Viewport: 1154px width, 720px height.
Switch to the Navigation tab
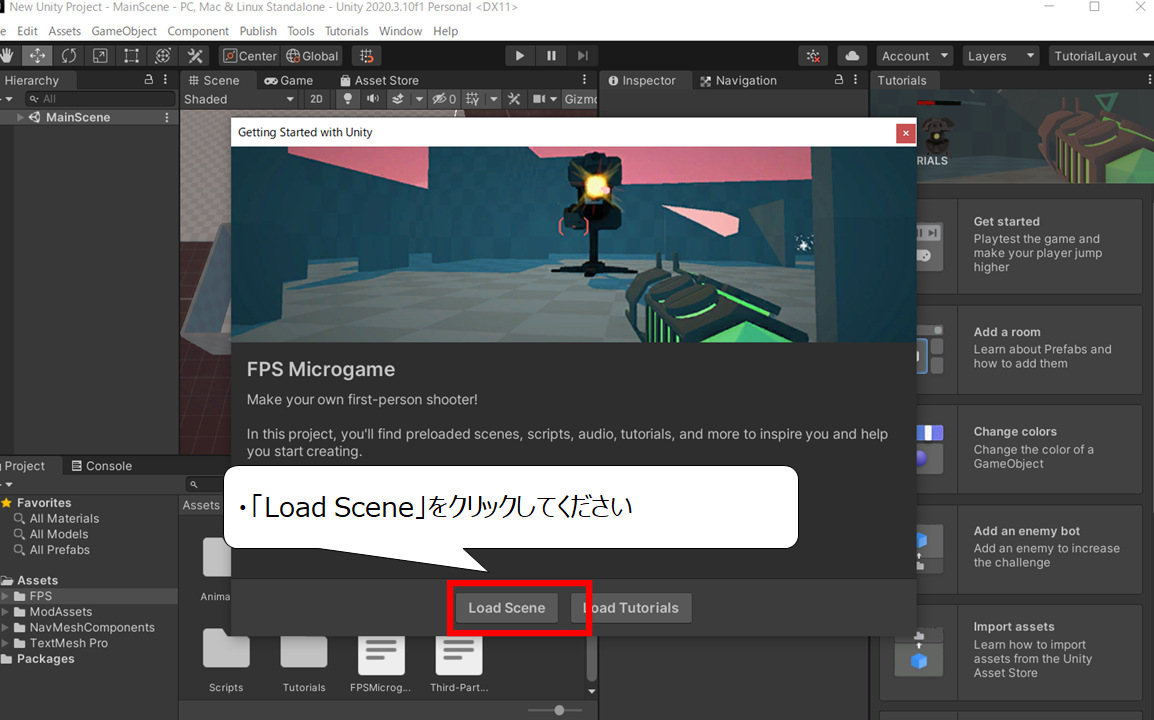[x=738, y=80]
